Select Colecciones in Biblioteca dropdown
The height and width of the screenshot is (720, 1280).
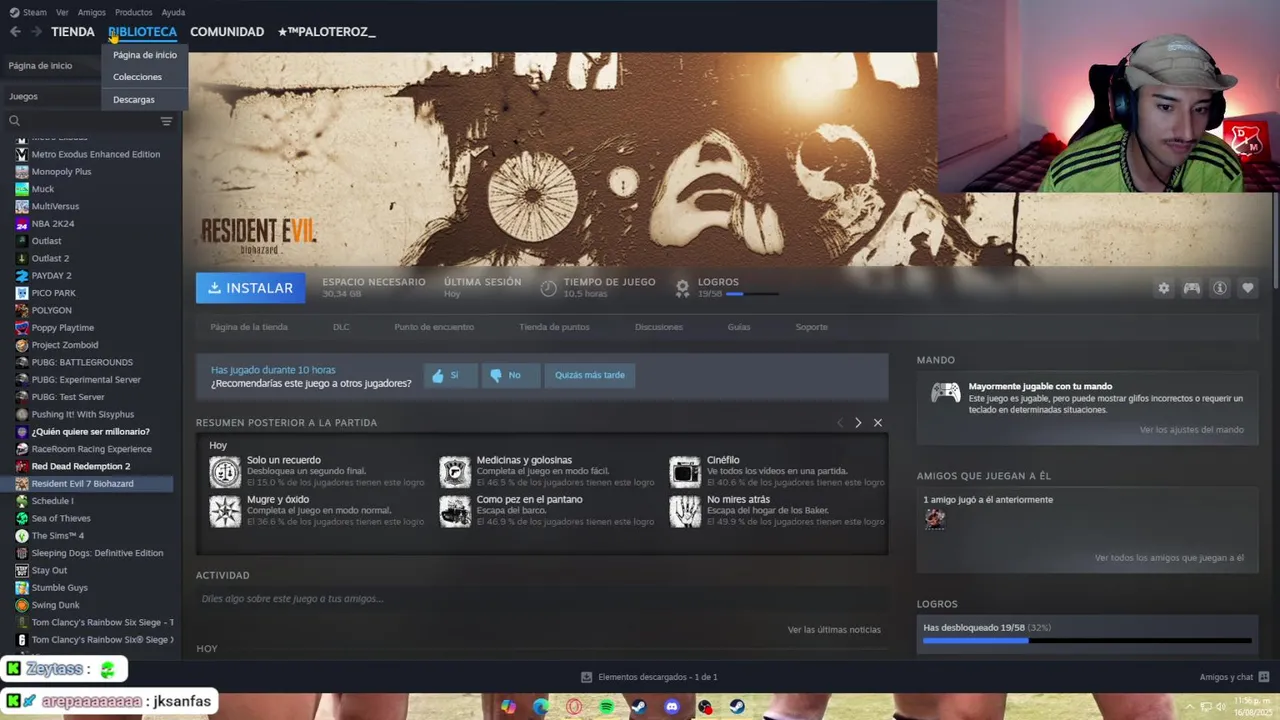point(145,77)
